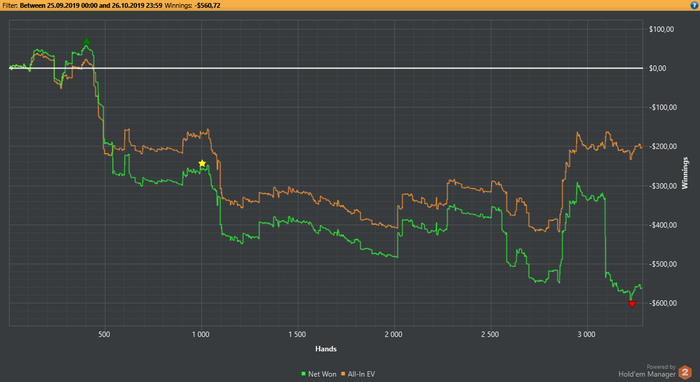This screenshot has height=382, width=700.
Task: Click the green Net Won legend swatch
Action: (304, 374)
